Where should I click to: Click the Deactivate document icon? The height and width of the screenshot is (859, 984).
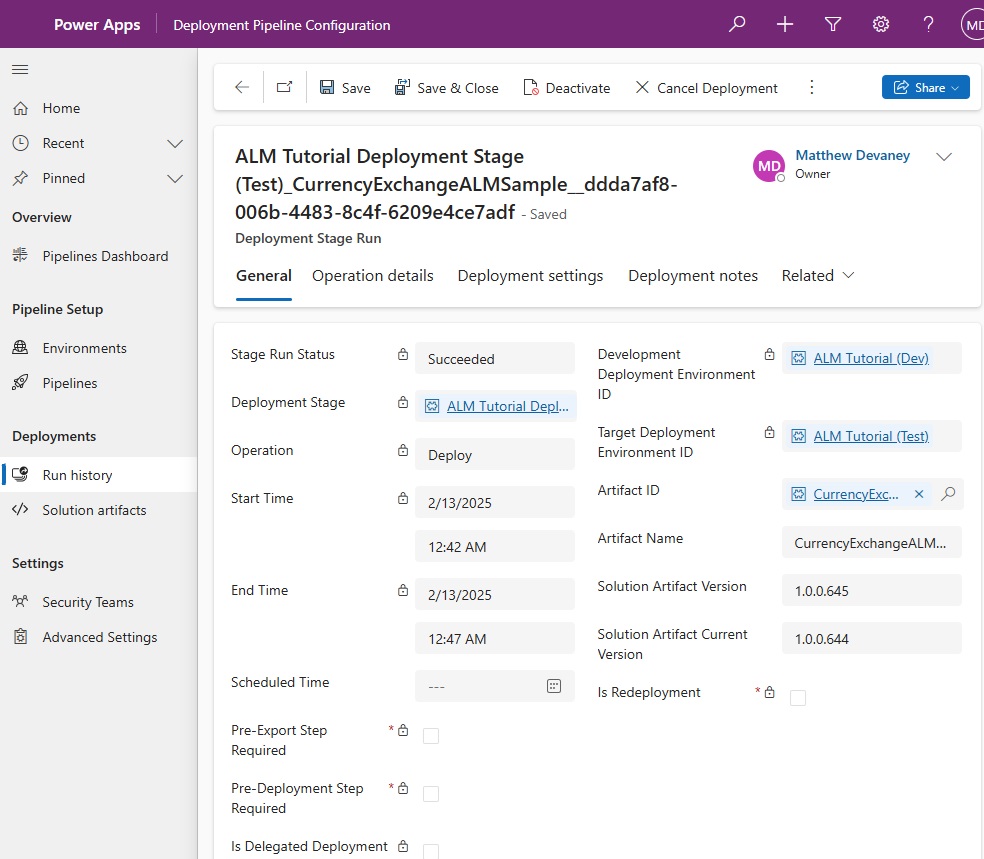(x=531, y=87)
